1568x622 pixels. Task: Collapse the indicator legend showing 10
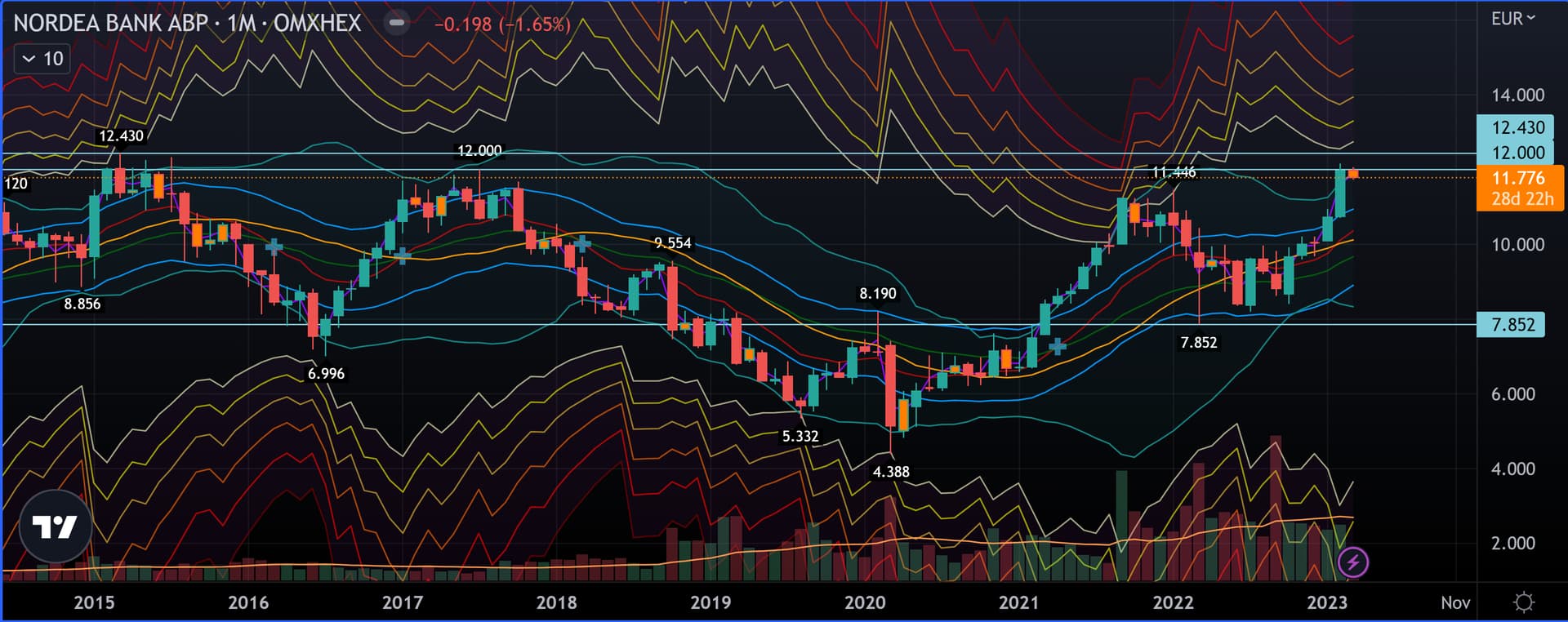pos(42,59)
